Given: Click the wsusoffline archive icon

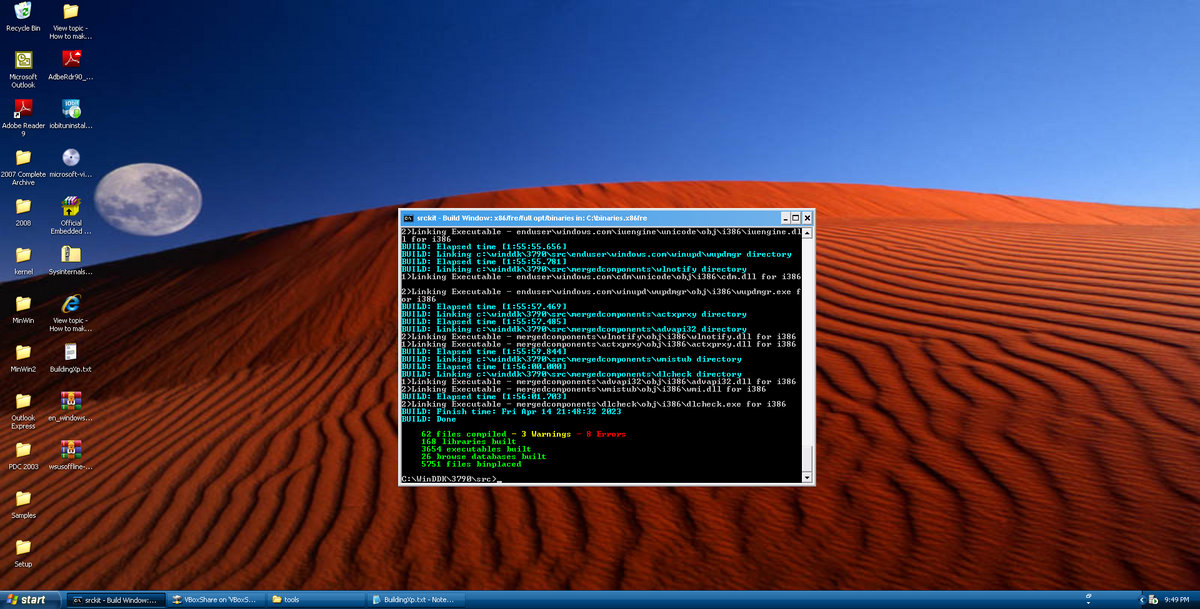Looking at the screenshot, I should [71, 450].
